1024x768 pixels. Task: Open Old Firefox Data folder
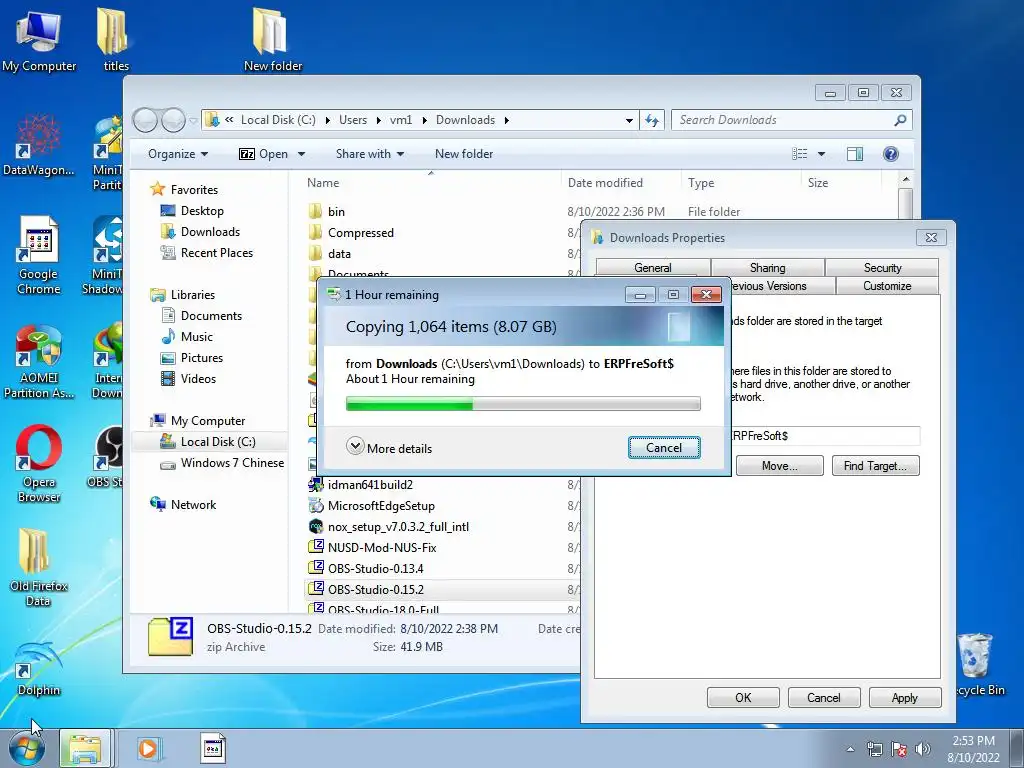[38, 567]
